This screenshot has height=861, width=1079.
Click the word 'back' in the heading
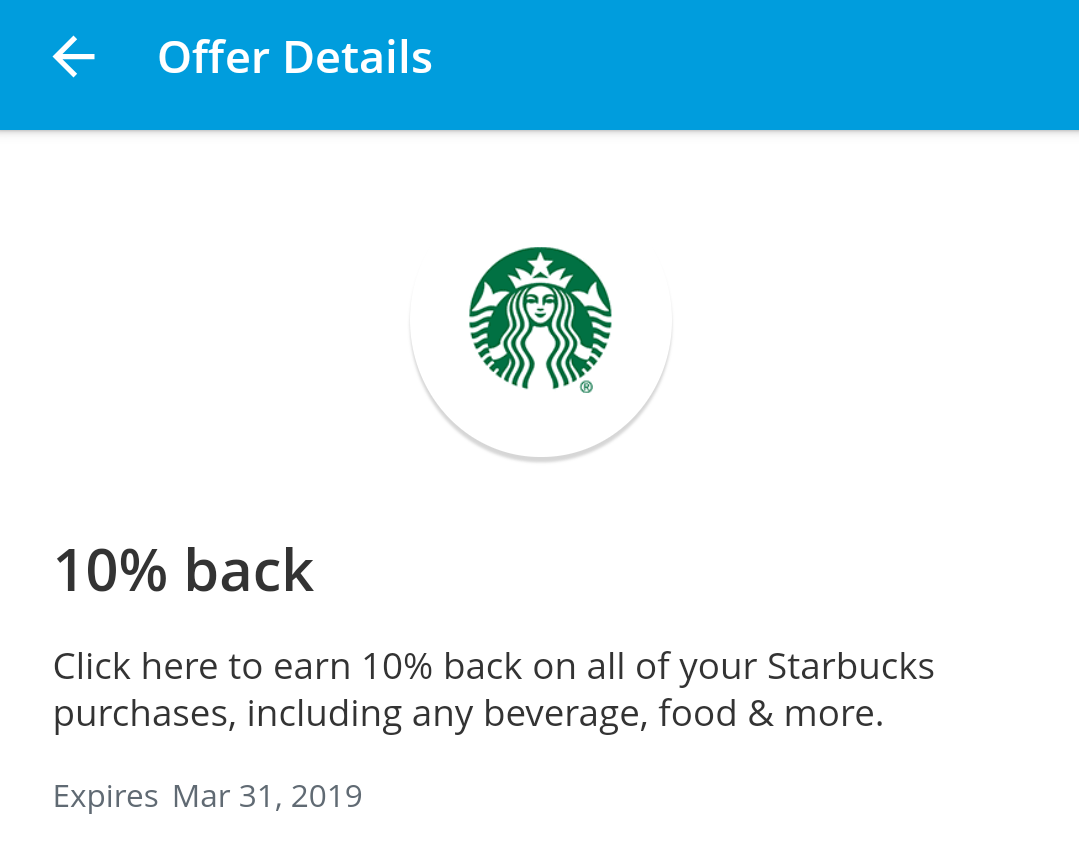(250, 571)
